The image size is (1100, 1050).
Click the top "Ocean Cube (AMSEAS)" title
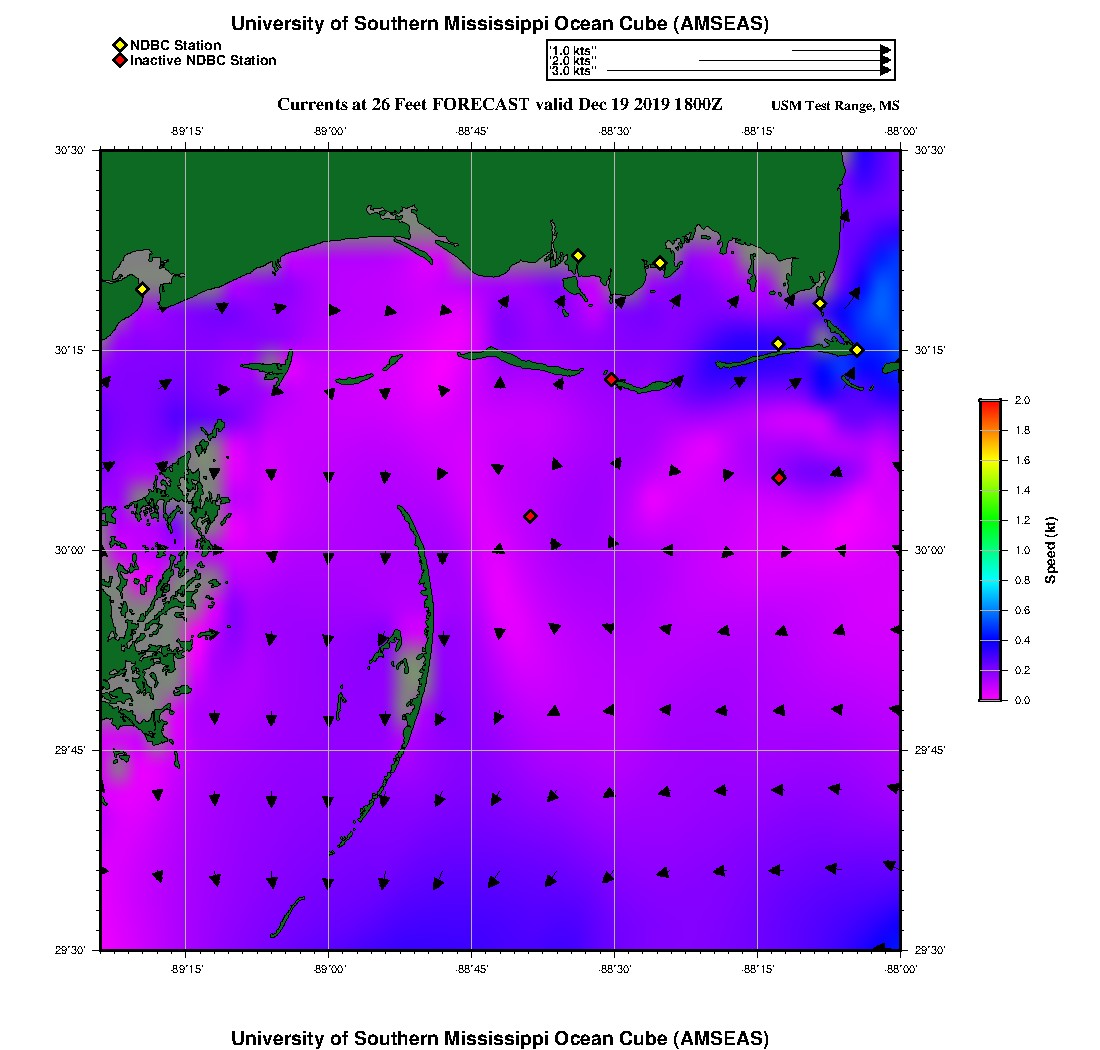click(x=499, y=23)
